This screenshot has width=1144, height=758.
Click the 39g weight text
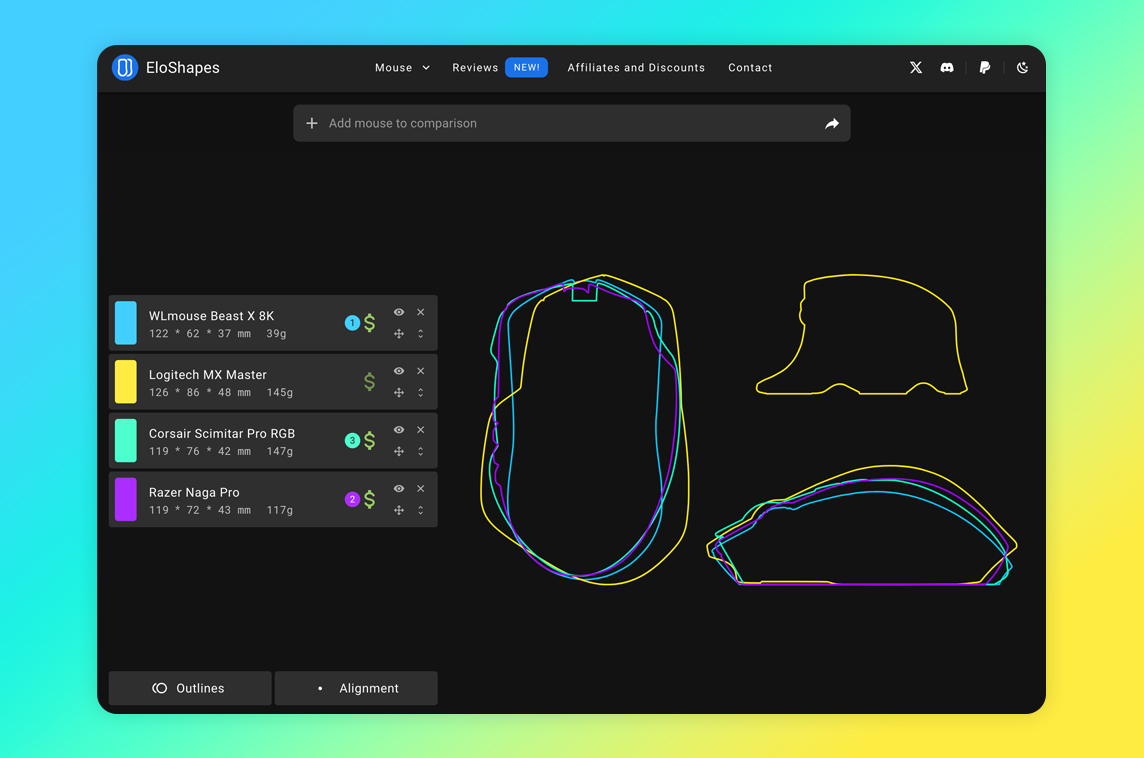pyautogui.click(x=277, y=333)
